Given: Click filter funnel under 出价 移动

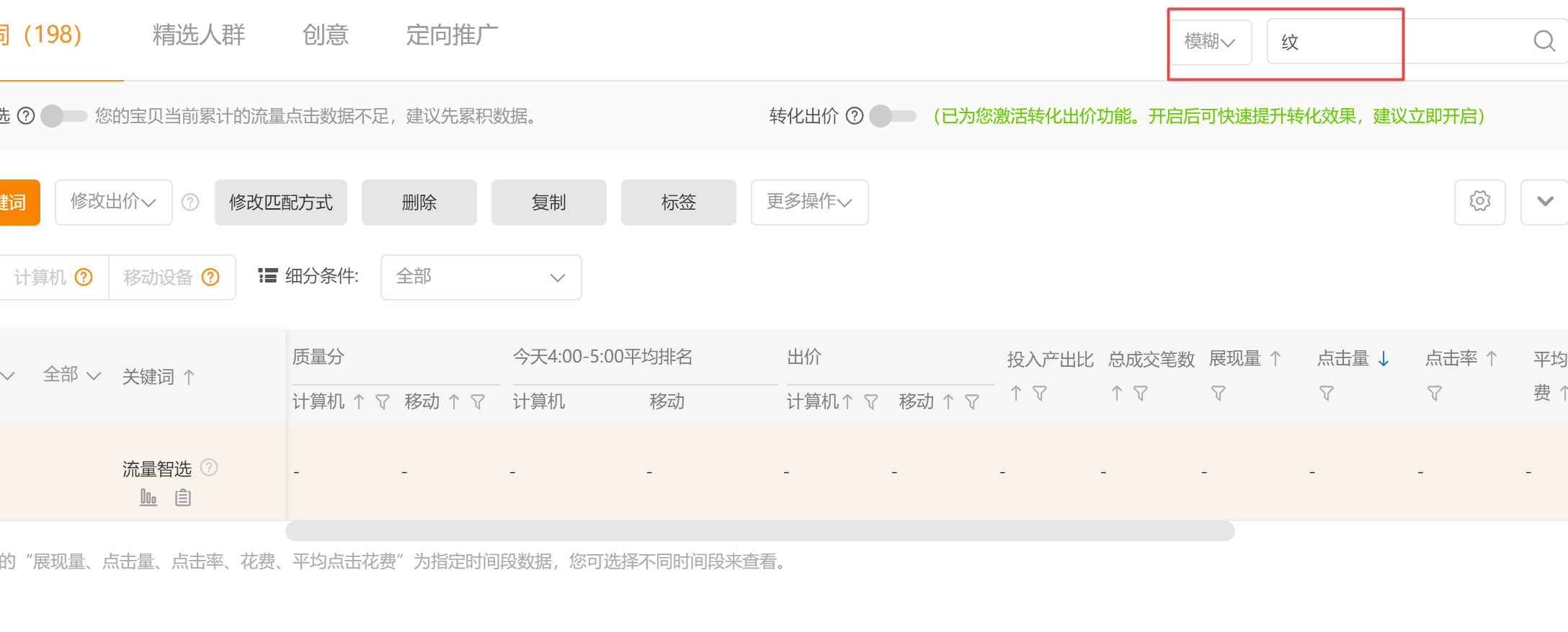Looking at the screenshot, I should (x=972, y=402).
